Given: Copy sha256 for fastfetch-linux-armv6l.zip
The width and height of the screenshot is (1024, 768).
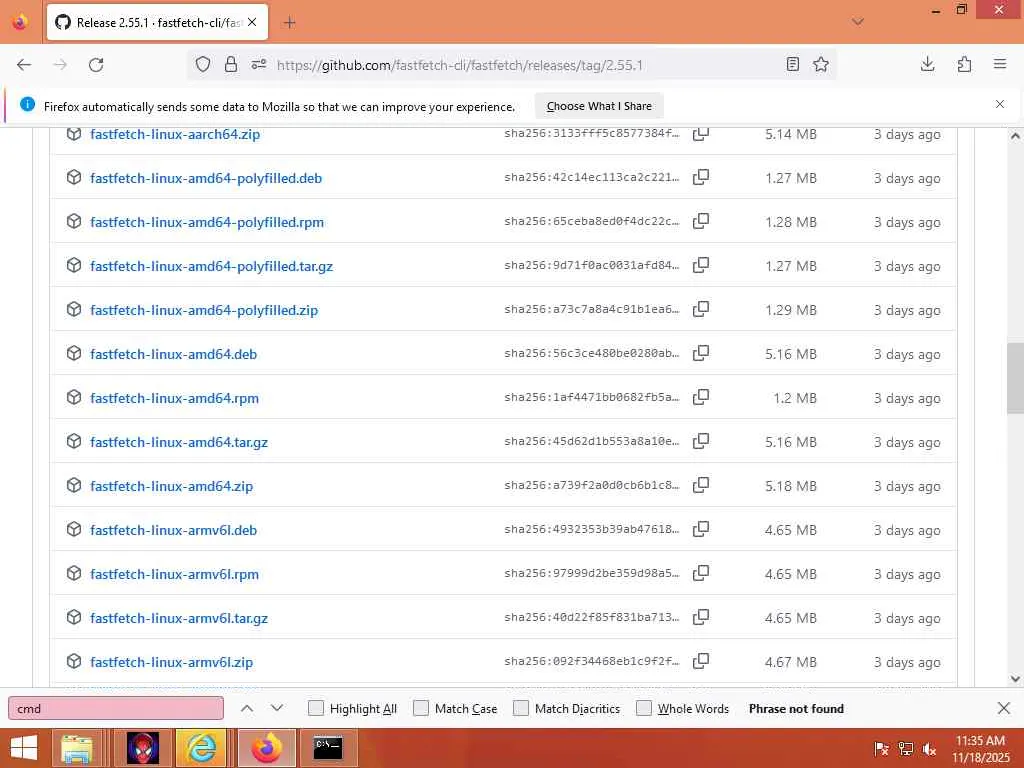Looking at the screenshot, I should [x=701, y=661].
